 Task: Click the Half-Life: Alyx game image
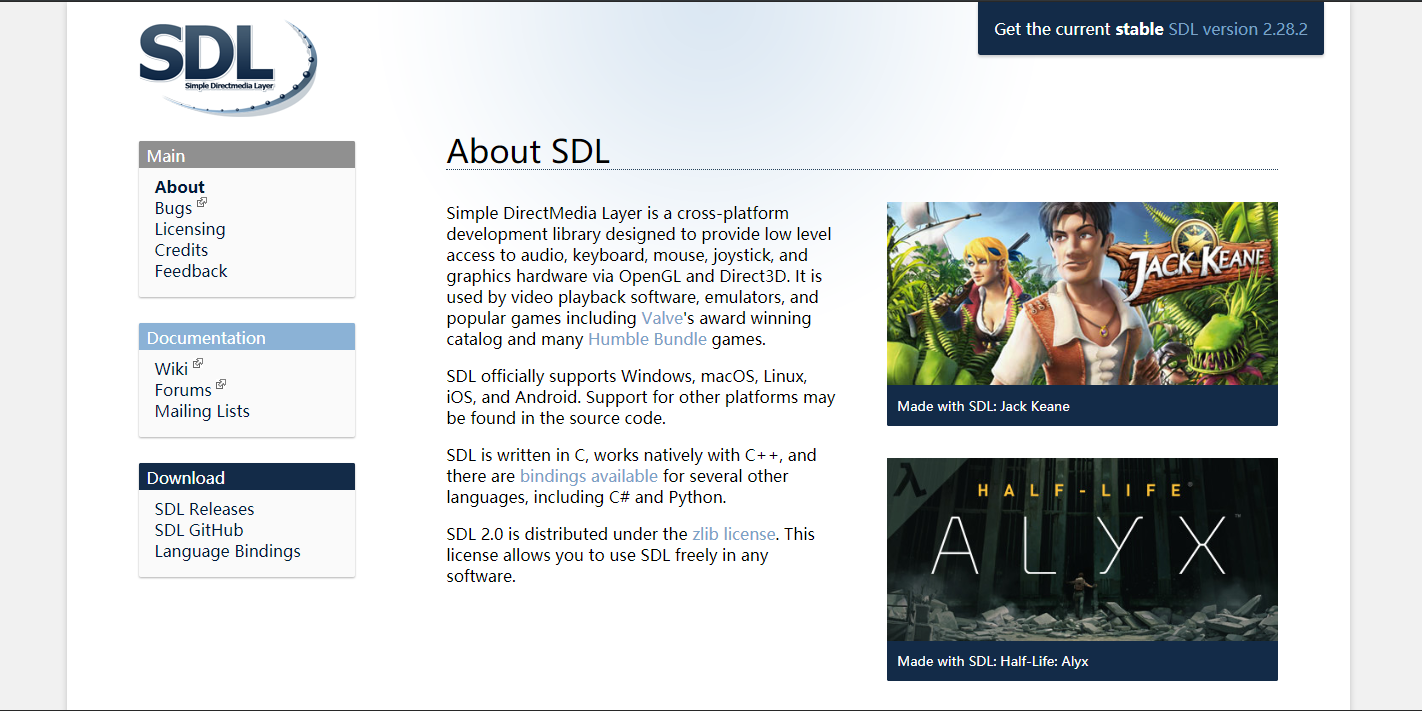[1082, 550]
